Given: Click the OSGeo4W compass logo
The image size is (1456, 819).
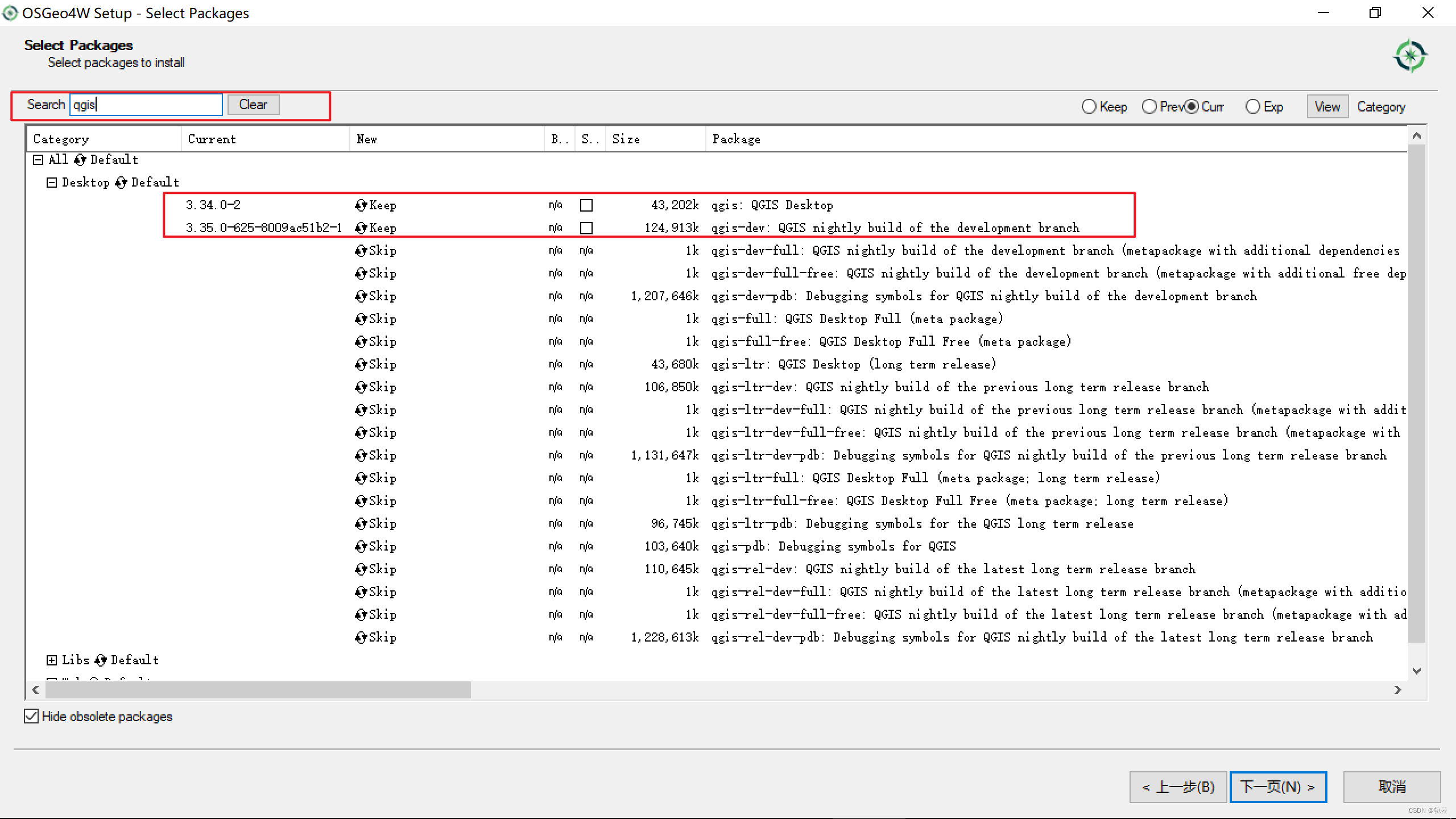Looking at the screenshot, I should (x=1410, y=56).
